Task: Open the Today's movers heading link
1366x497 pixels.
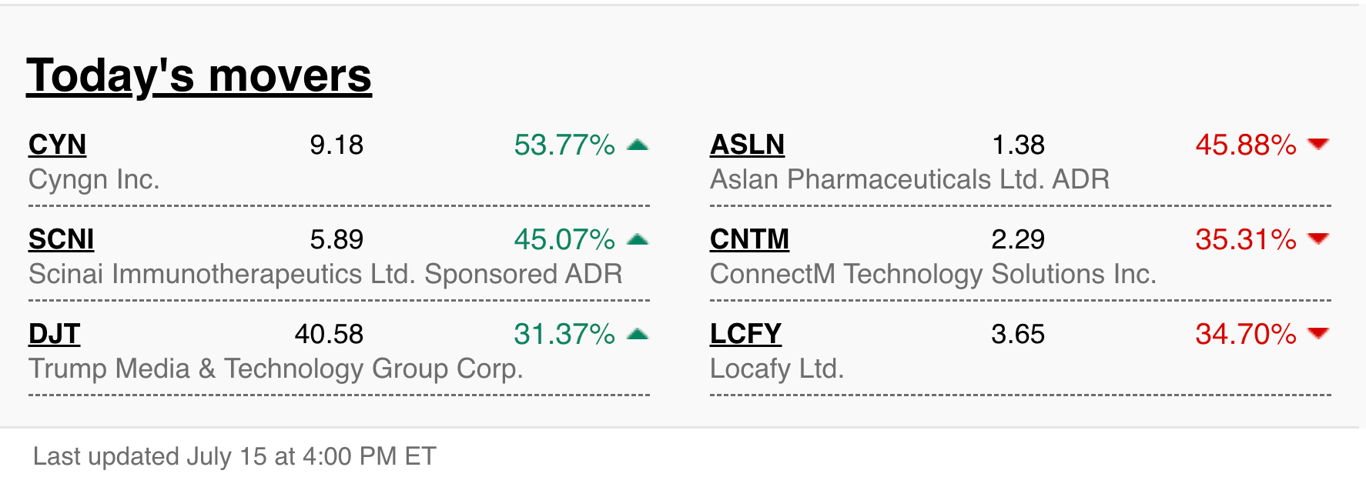Action: coord(199,76)
